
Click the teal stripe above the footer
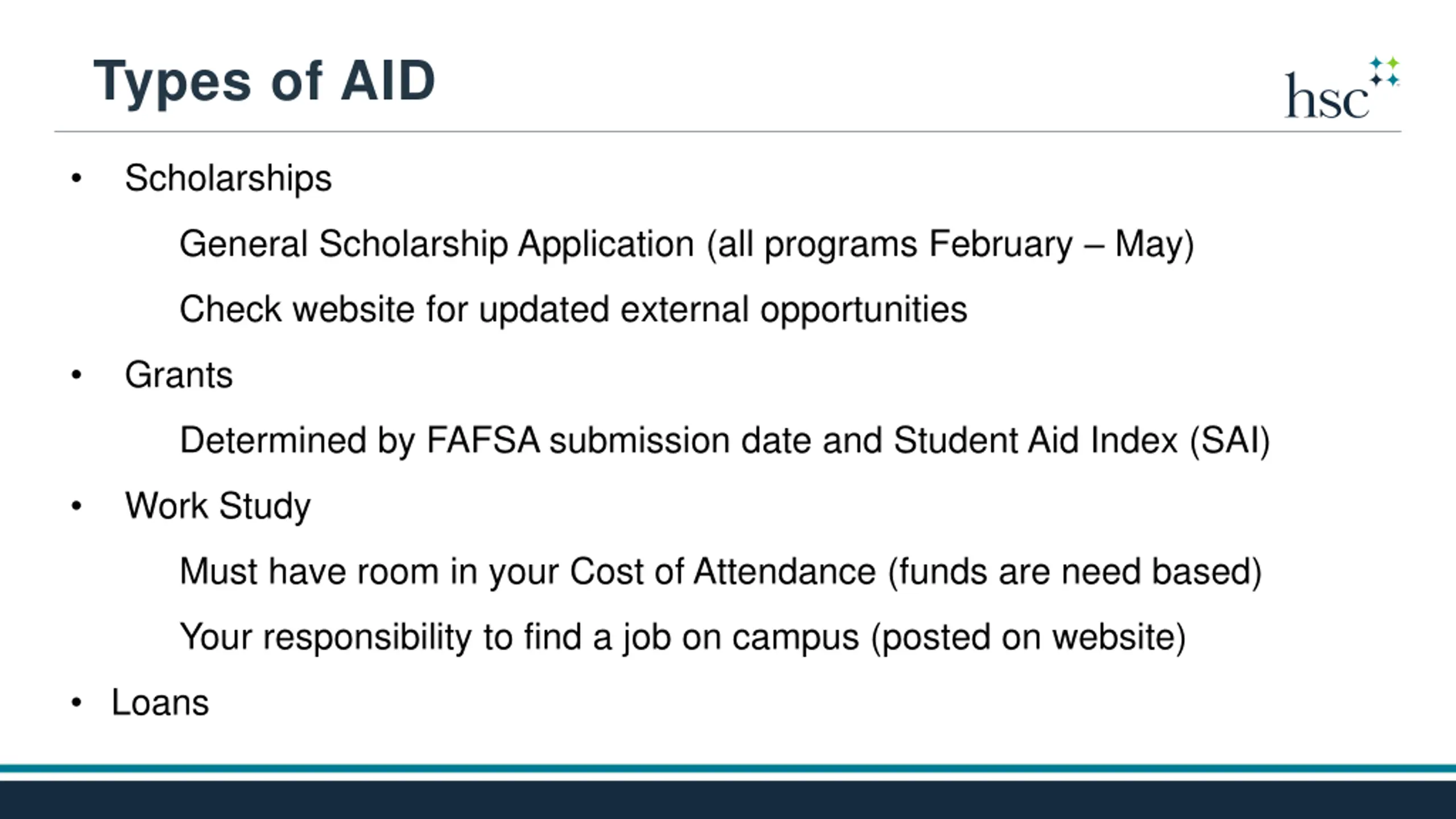(x=728, y=768)
